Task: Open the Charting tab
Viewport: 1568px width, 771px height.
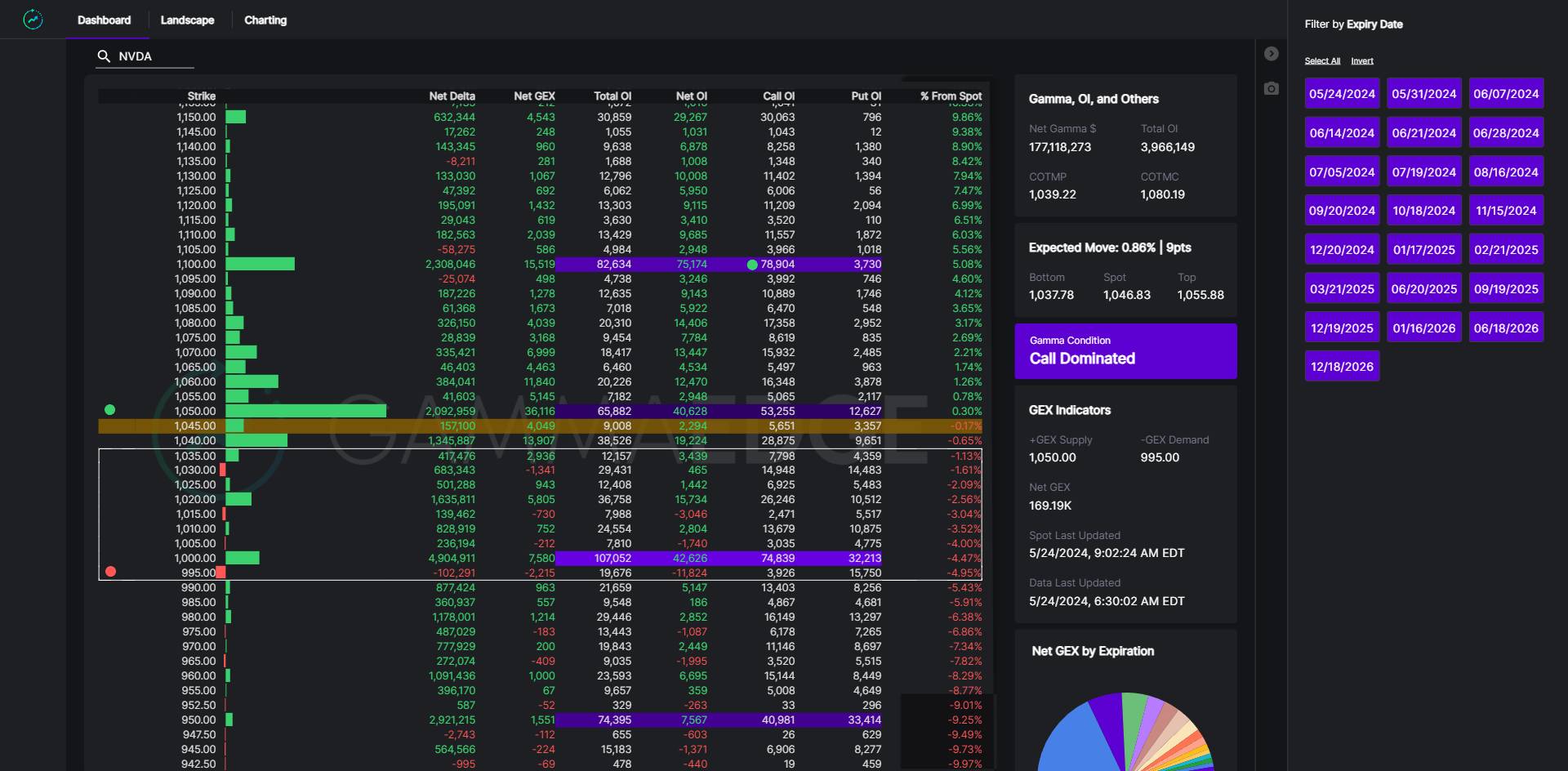Action: point(265,20)
